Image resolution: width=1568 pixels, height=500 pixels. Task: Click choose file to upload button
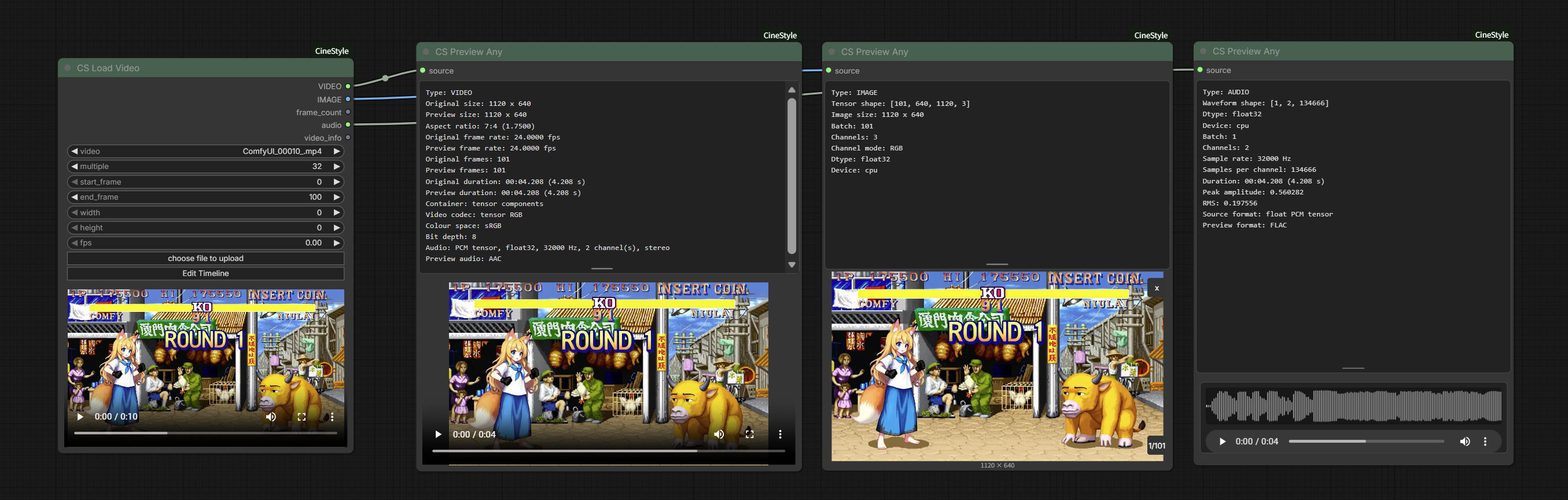click(x=206, y=258)
